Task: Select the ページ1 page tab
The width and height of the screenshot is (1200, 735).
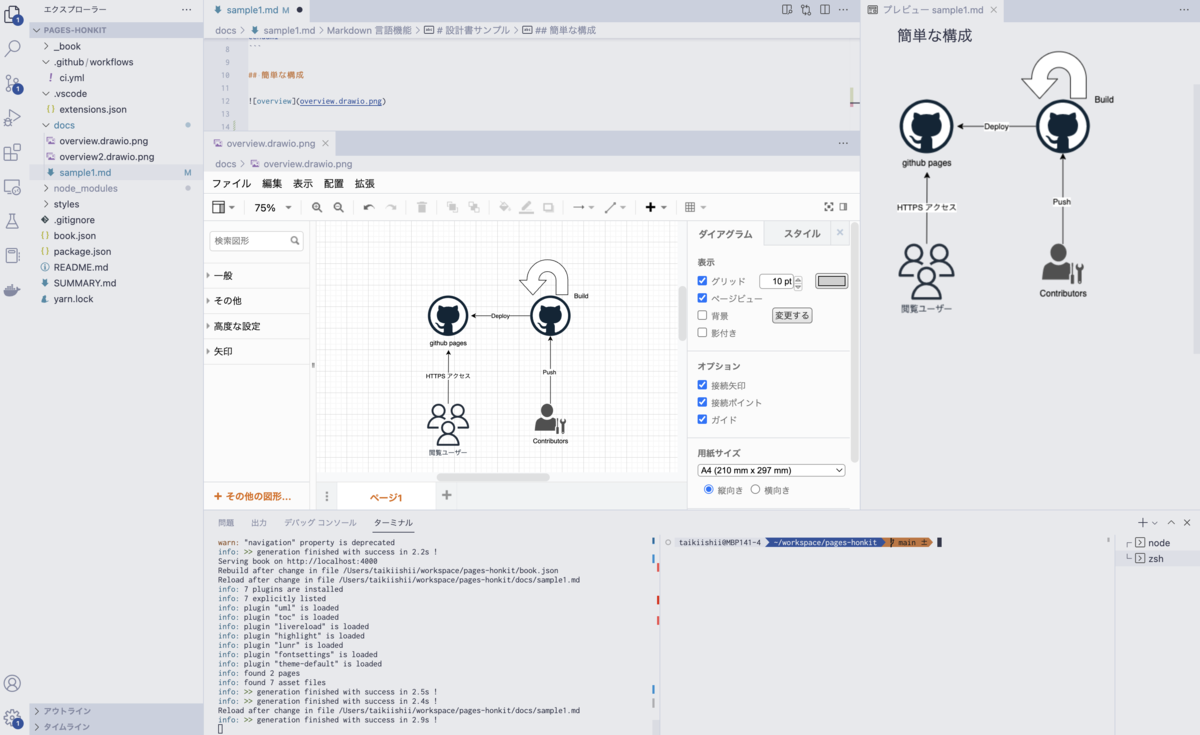Action: pos(386,497)
